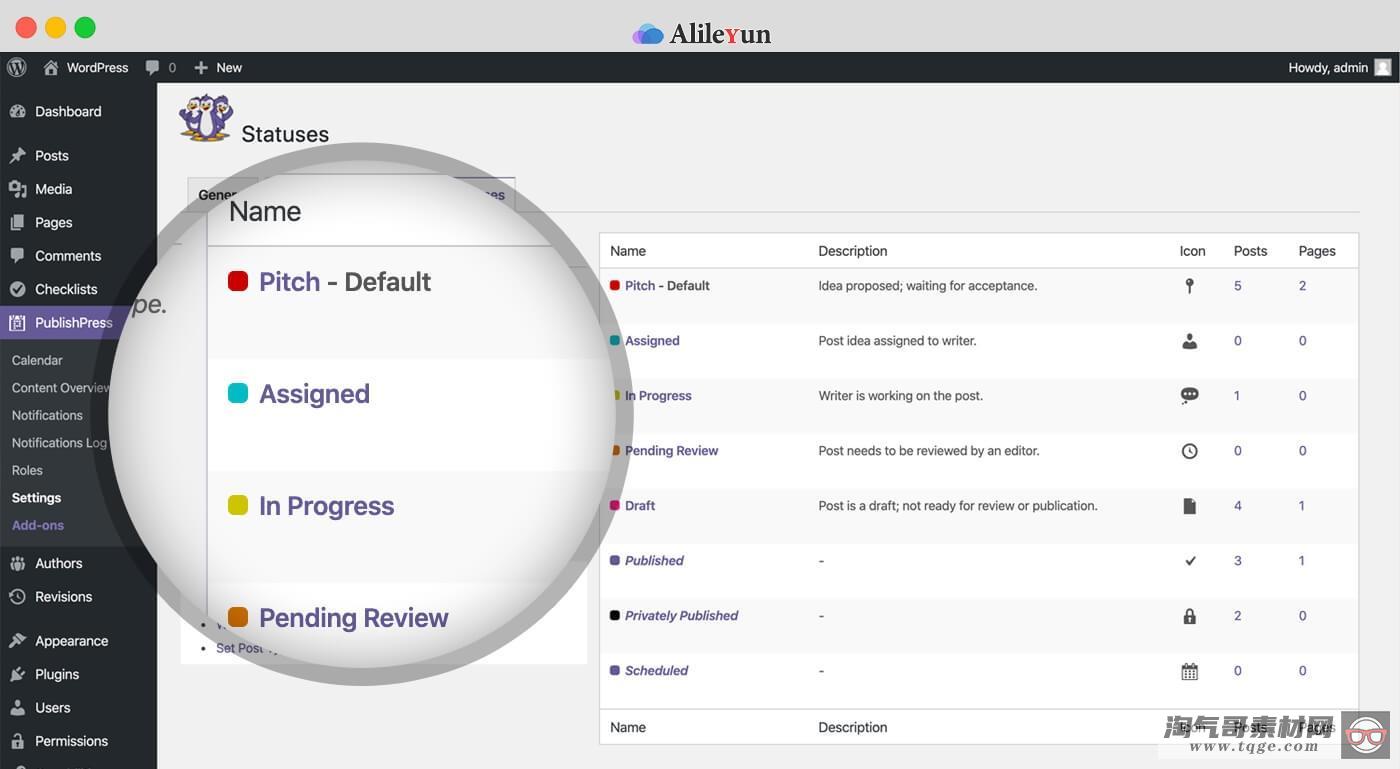Click Privately Published posts count 2
The height and width of the screenshot is (769, 1400).
(1237, 616)
